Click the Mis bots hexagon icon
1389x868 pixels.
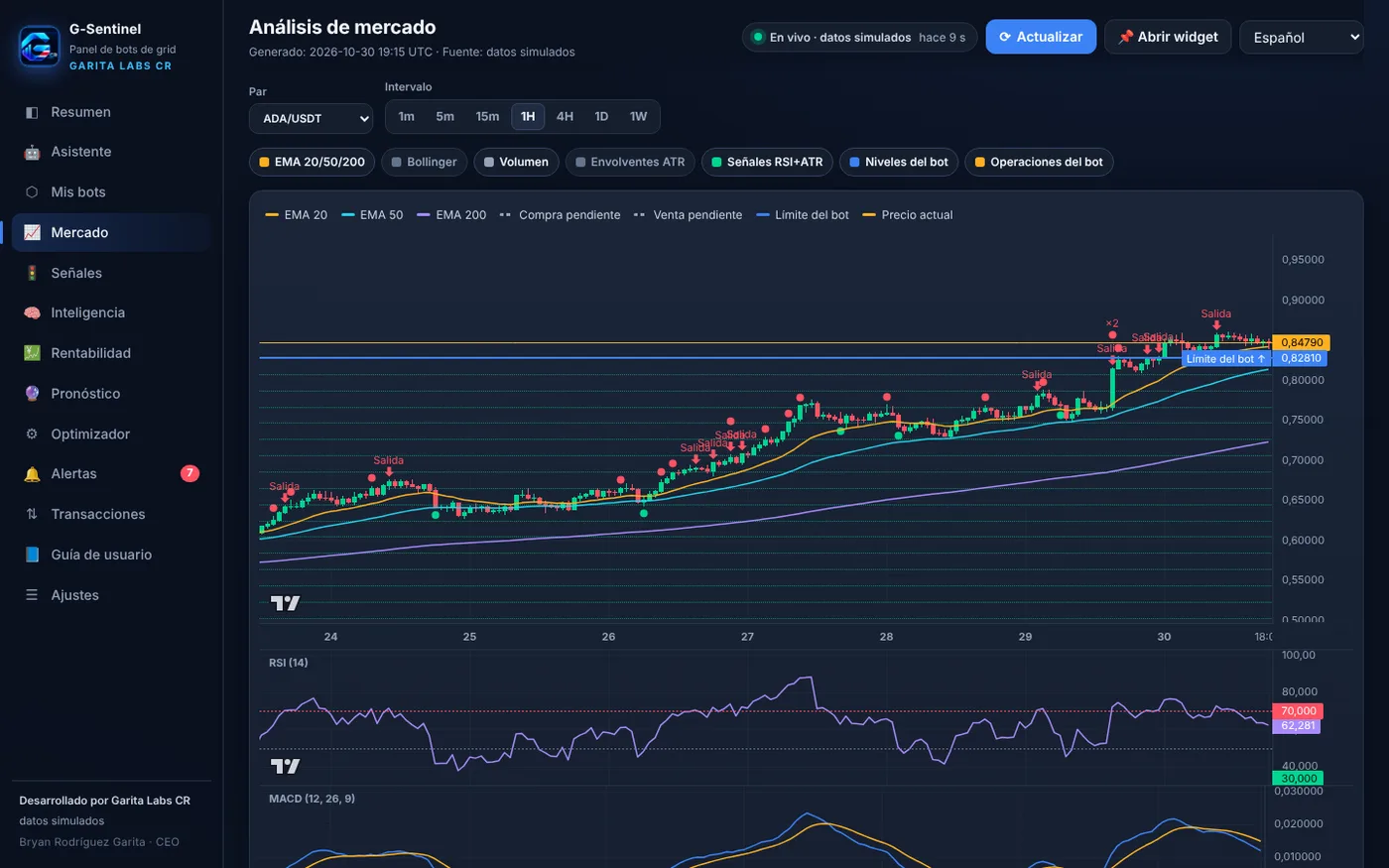[x=32, y=192]
